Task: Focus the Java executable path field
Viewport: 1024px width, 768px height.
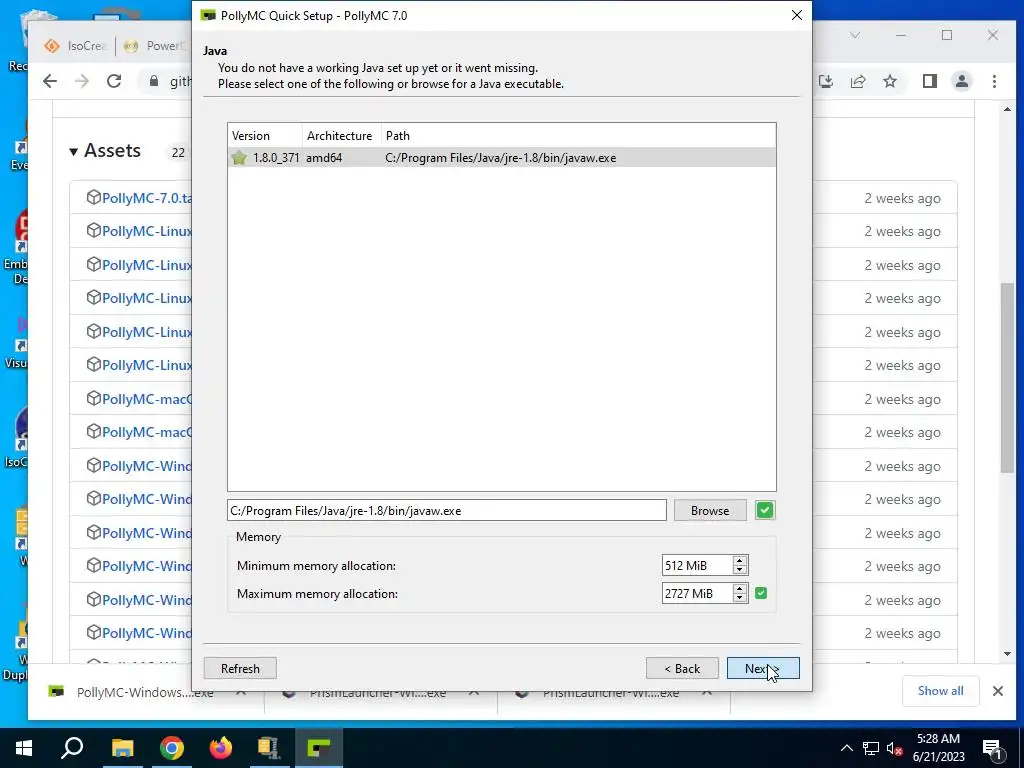Action: (447, 511)
